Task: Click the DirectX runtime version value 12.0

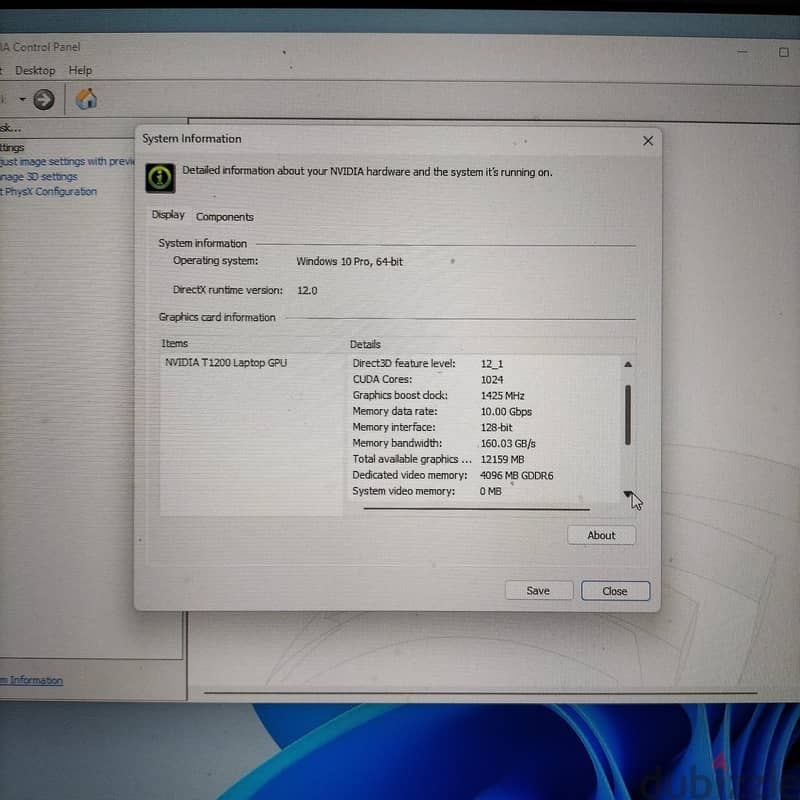Action: pos(307,290)
